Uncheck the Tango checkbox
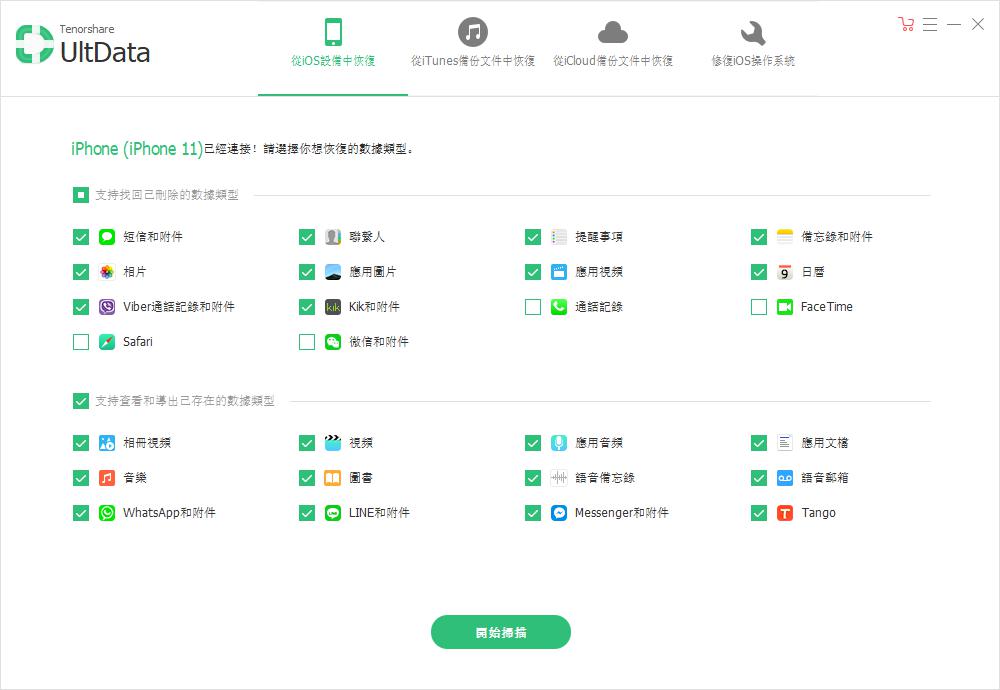This screenshot has height=690, width=1000. pyautogui.click(x=758, y=513)
